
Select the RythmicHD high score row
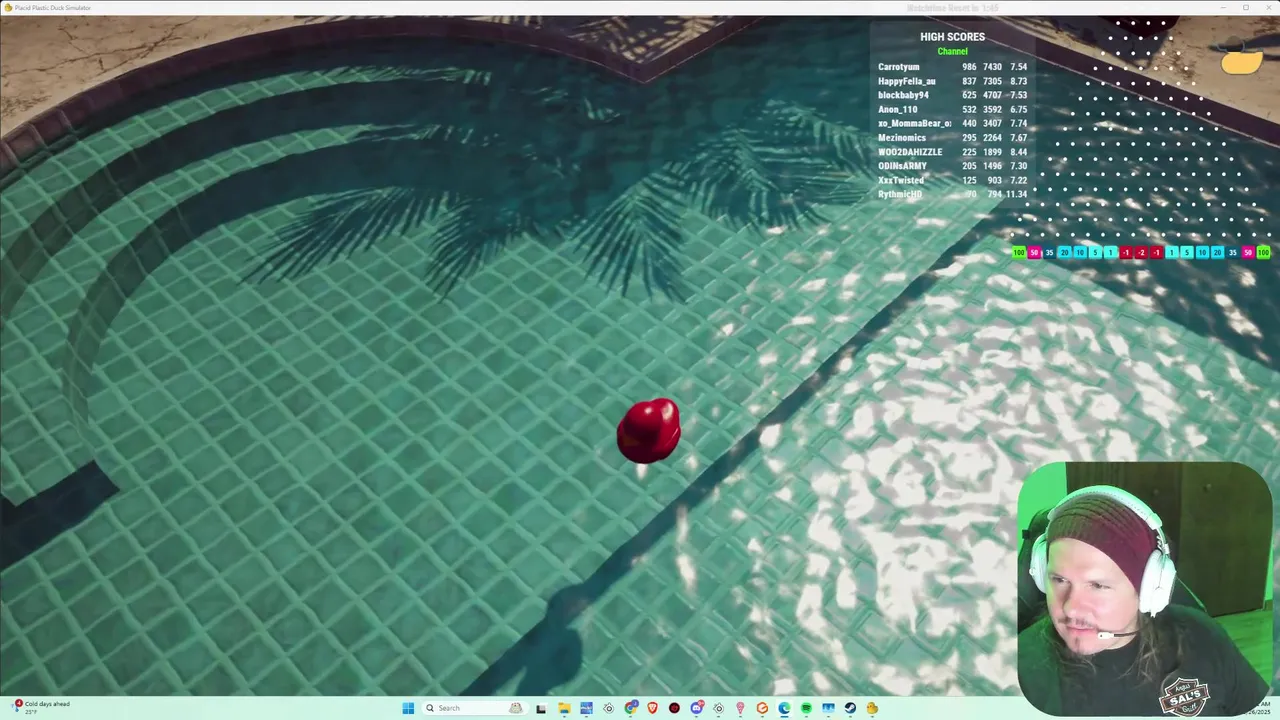coord(952,194)
